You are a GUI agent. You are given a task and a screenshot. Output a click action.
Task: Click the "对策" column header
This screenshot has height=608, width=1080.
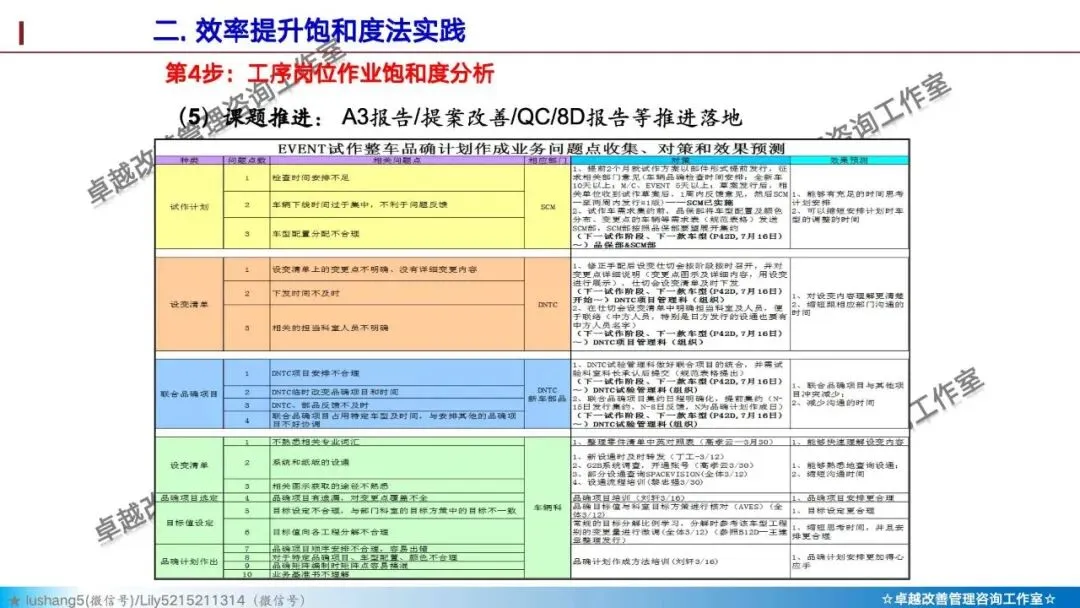(x=681, y=160)
